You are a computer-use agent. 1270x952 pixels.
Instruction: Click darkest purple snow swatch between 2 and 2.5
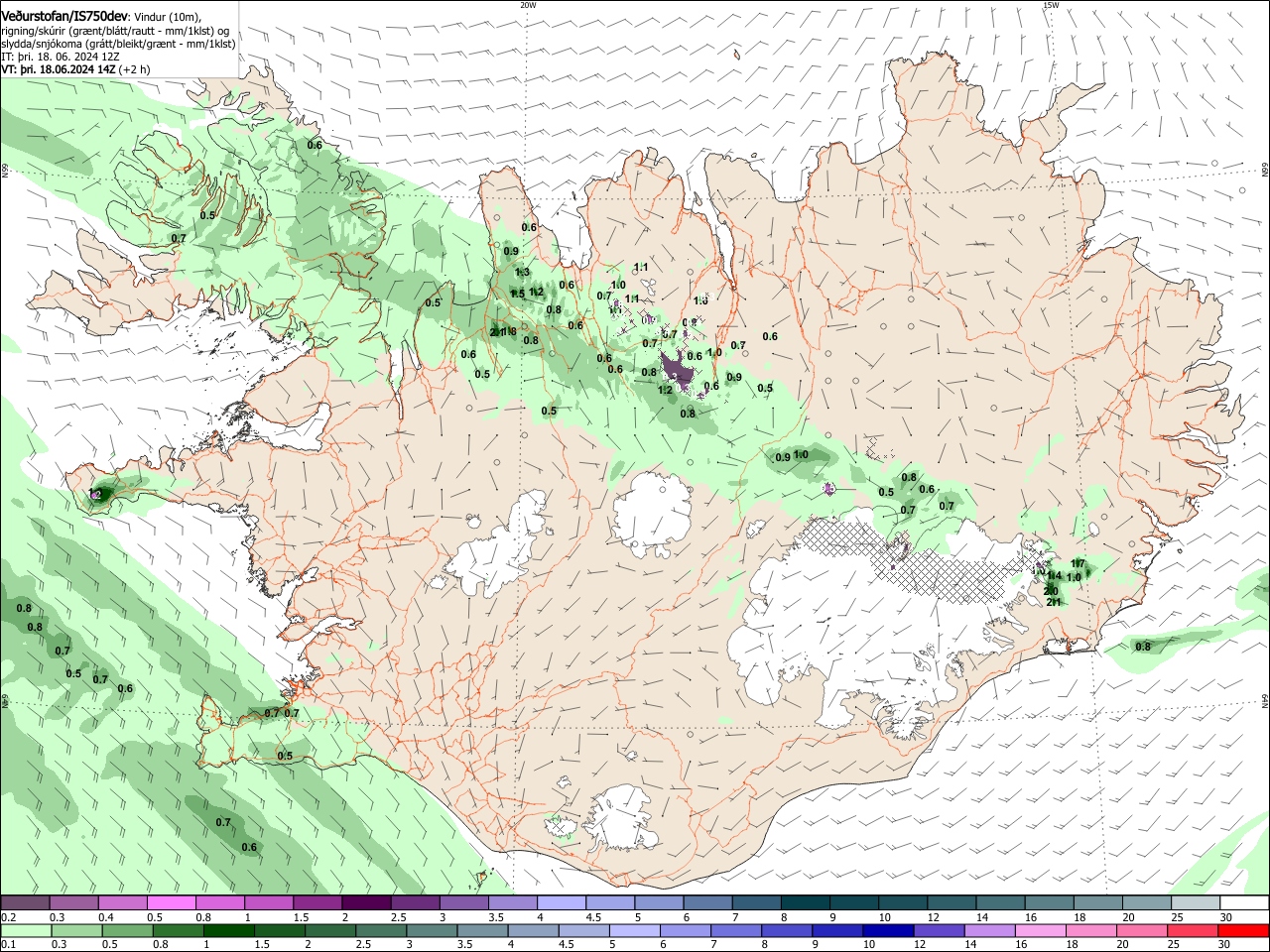click(x=365, y=902)
